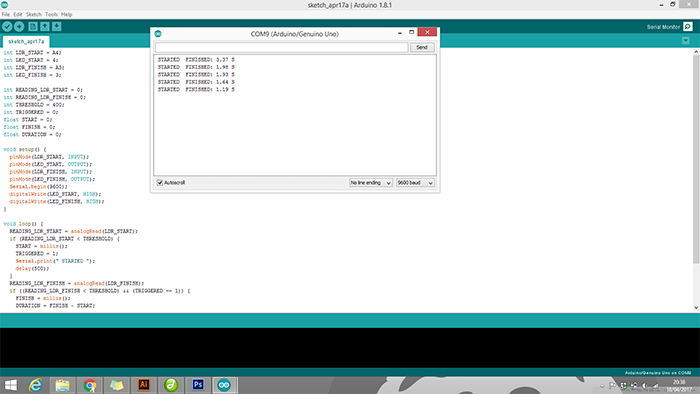The width and height of the screenshot is (700, 394).
Task: Click the Send button in serial monitor
Action: coord(422,47)
